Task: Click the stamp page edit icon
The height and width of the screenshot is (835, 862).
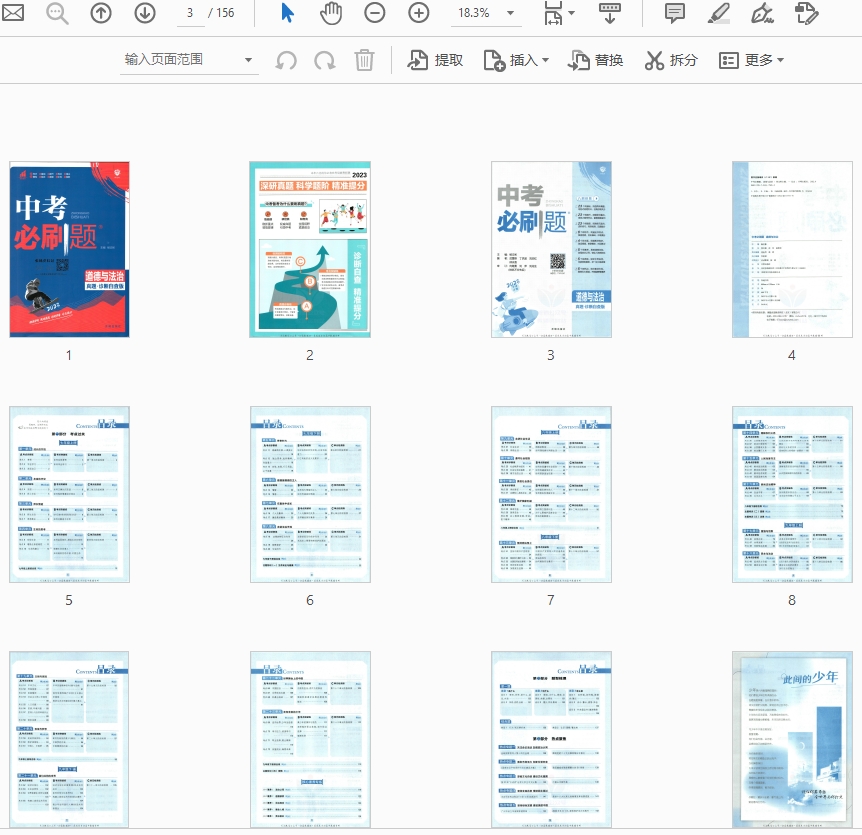Action: (x=806, y=13)
